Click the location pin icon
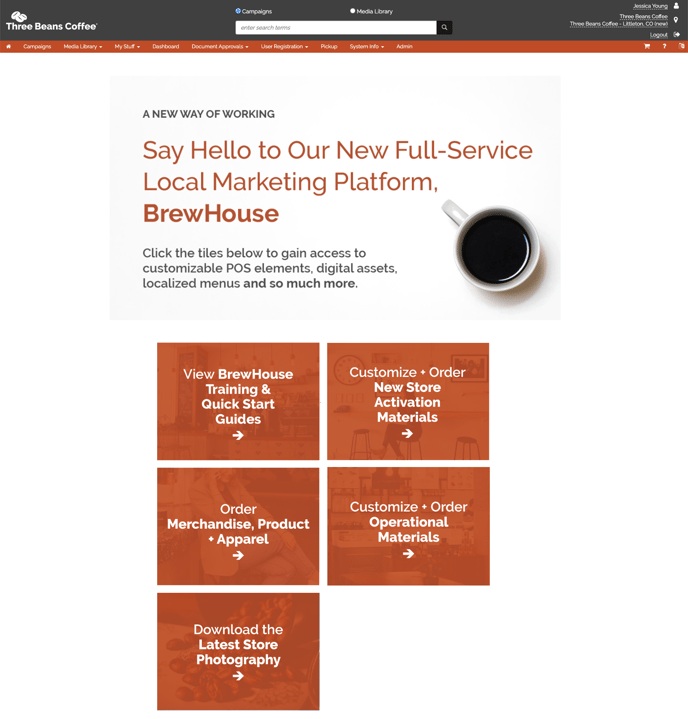688x719 pixels. 676,20
